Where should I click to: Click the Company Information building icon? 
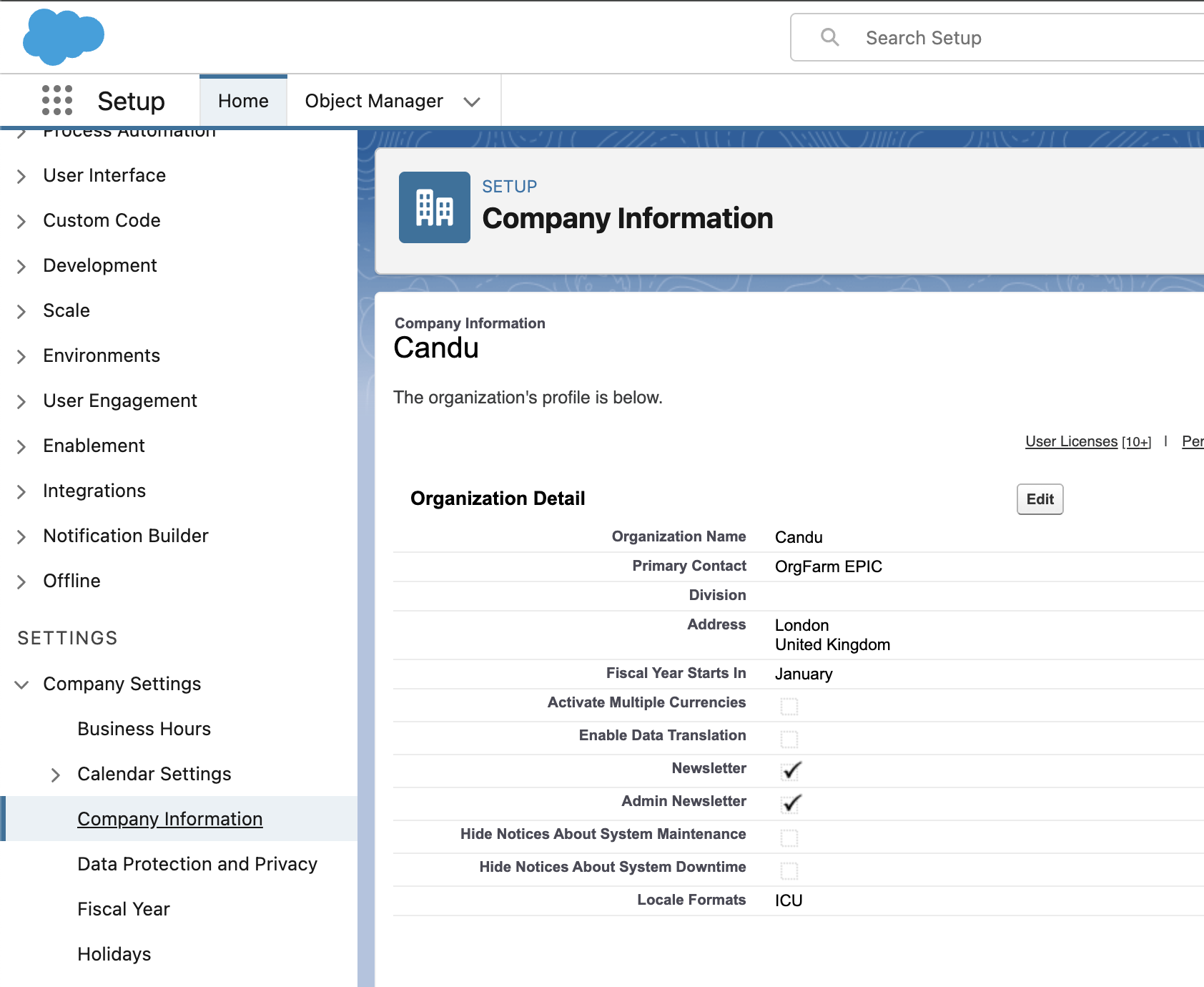tap(435, 207)
